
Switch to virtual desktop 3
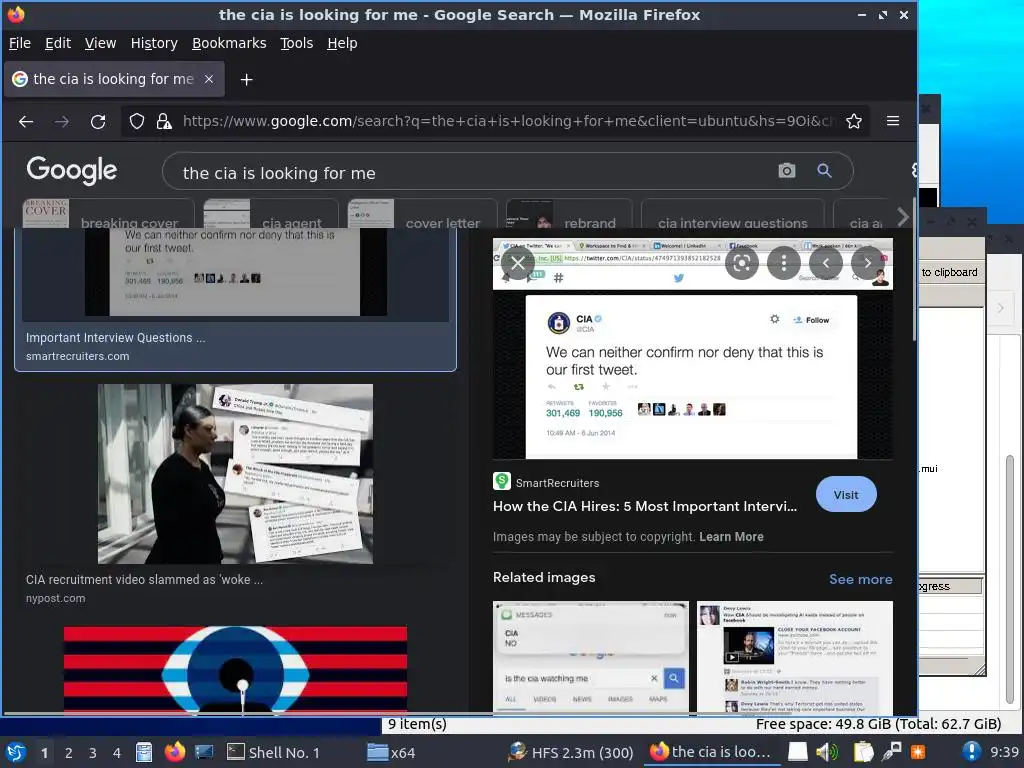[93, 753]
